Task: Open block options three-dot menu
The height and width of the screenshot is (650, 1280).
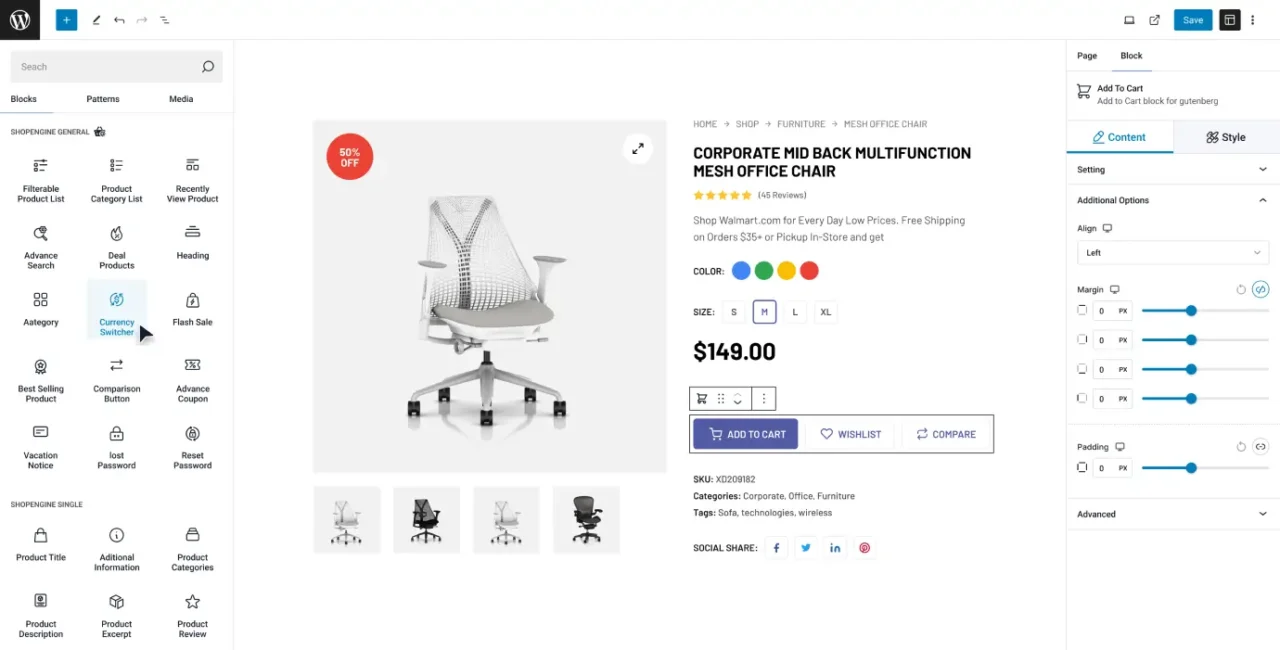Action: click(x=764, y=398)
